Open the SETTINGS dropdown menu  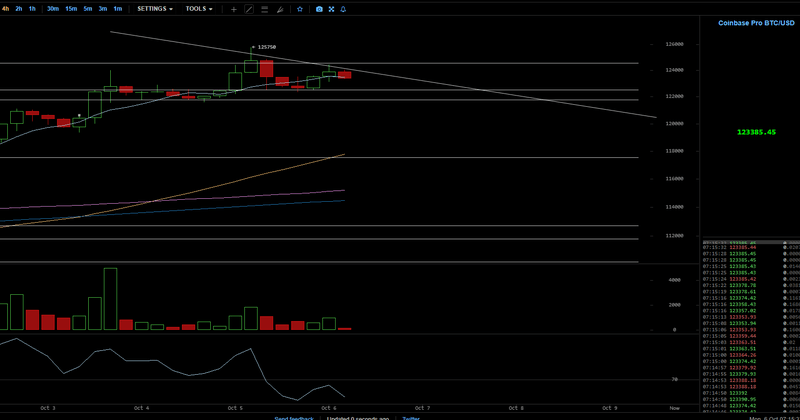(x=155, y=9)
